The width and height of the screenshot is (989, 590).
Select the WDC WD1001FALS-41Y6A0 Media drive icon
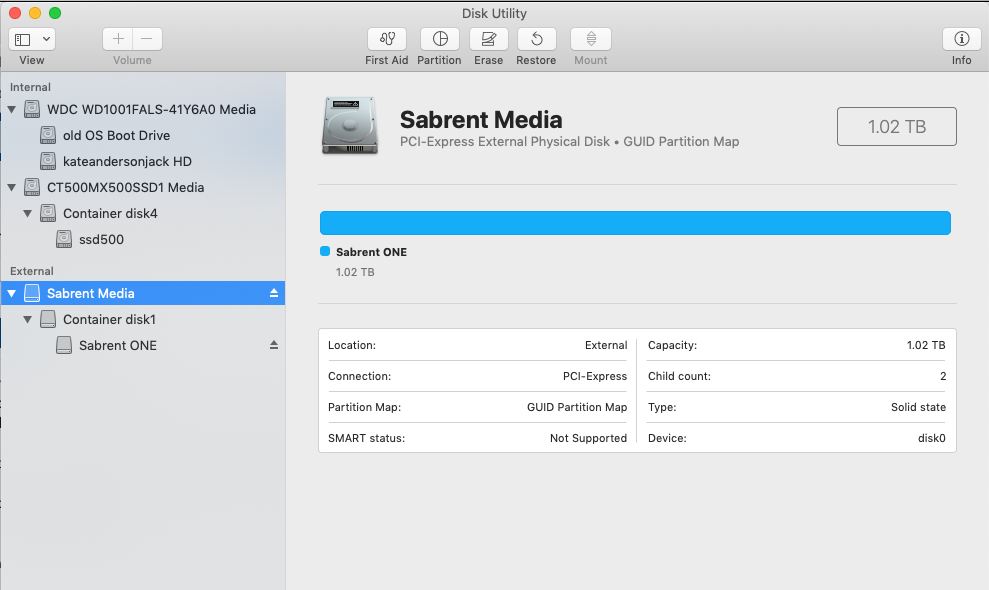pos(32,109)
